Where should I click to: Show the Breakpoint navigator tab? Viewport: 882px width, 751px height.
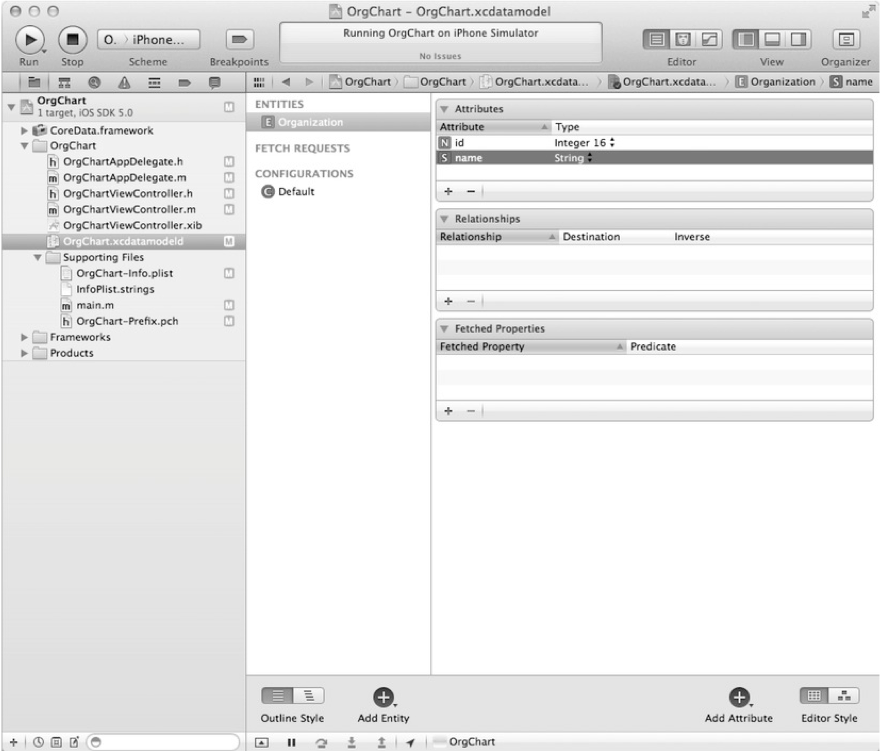tap(184, 83)
